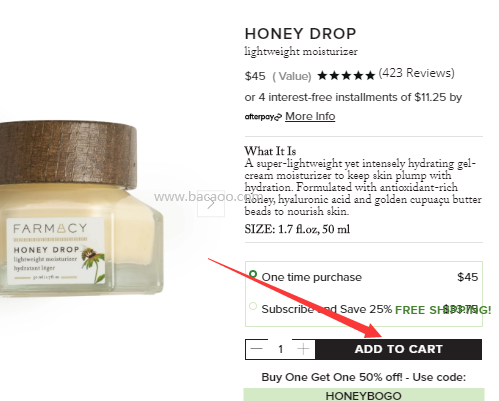This screenshot has height=401, width=499.
Task: Click the HONEY DROP product title
Action: (300, 34)
